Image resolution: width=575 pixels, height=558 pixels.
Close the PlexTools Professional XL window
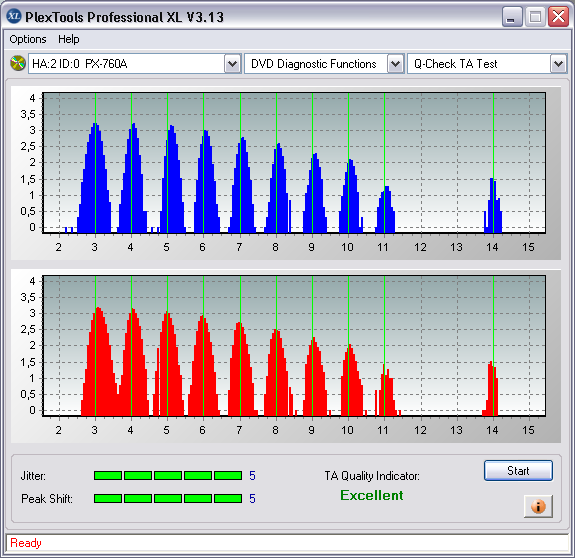558,17
